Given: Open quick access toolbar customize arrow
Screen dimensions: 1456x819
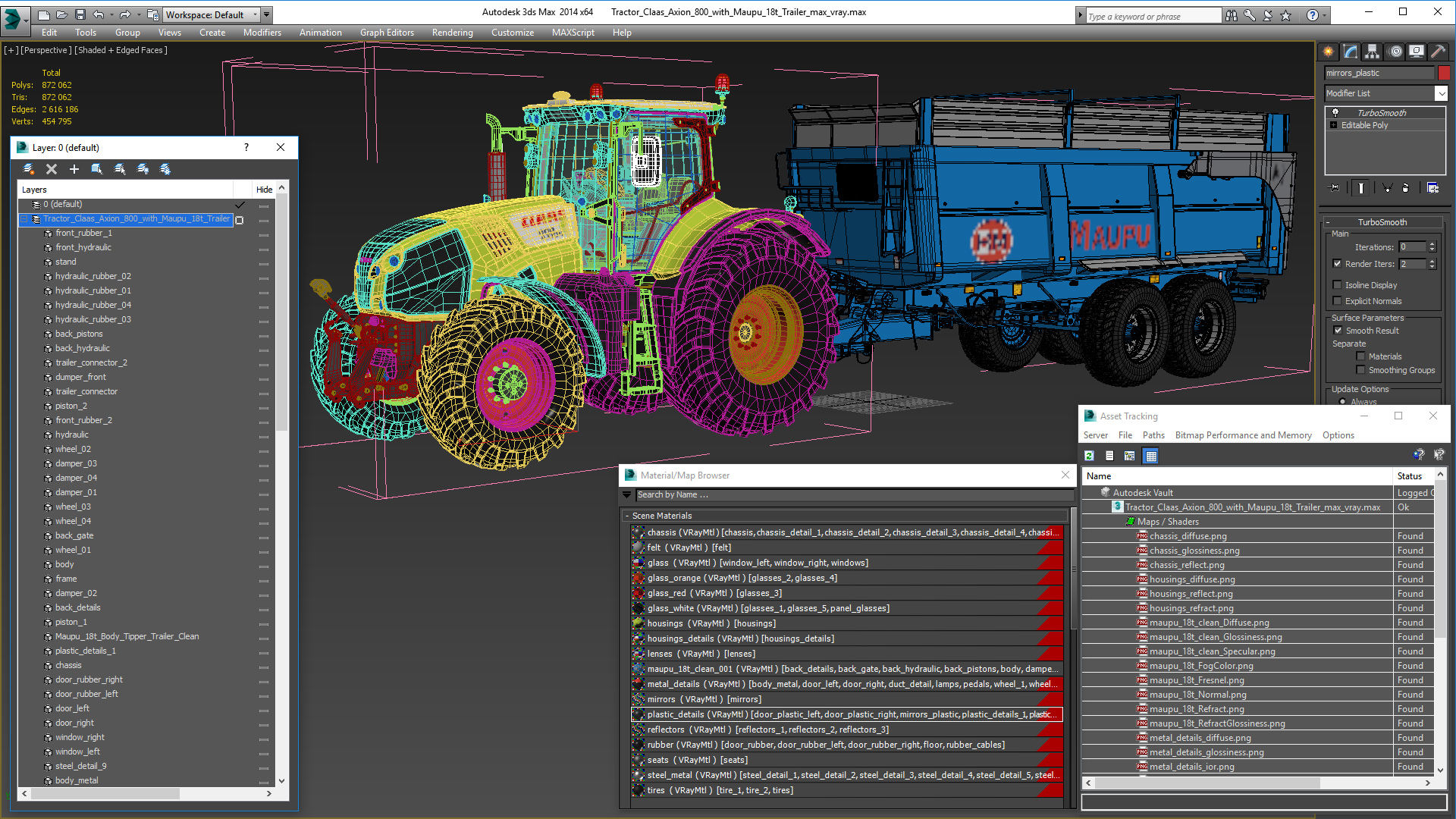Looking at the screenshot, I should (x=267, y=14).
